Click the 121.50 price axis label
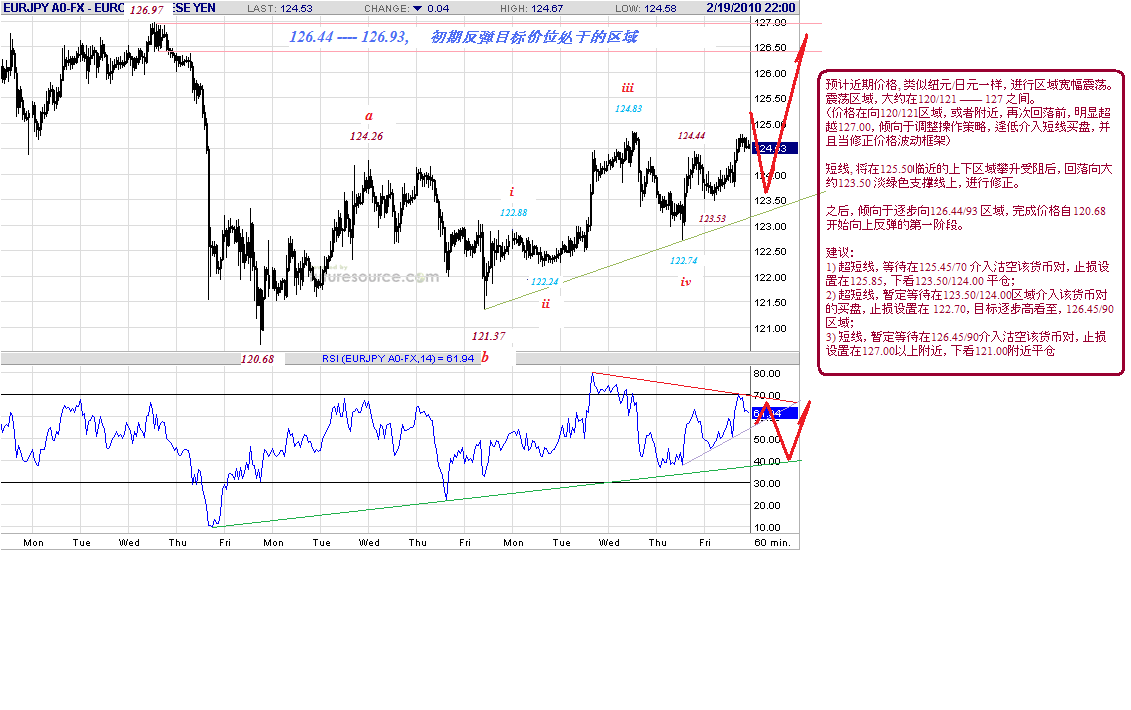The image size is (1131, 710). pos(770,303)
